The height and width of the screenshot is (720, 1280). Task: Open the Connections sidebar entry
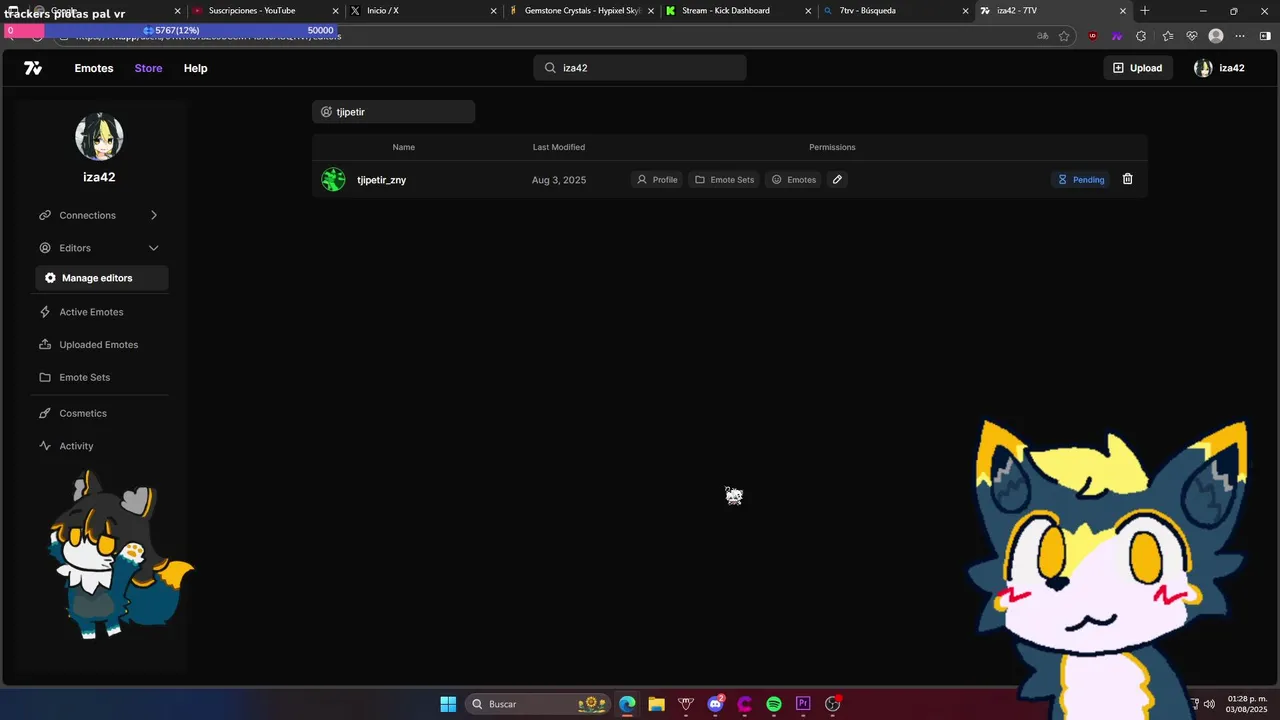click(99, 215)
